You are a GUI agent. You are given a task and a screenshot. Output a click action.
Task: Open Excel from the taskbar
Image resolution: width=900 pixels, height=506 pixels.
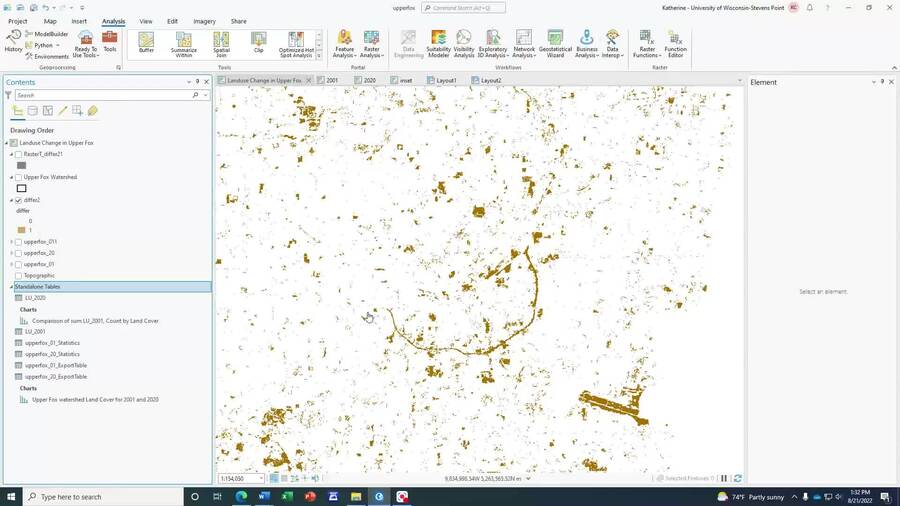pyautogui.click(x=287, y=496)
